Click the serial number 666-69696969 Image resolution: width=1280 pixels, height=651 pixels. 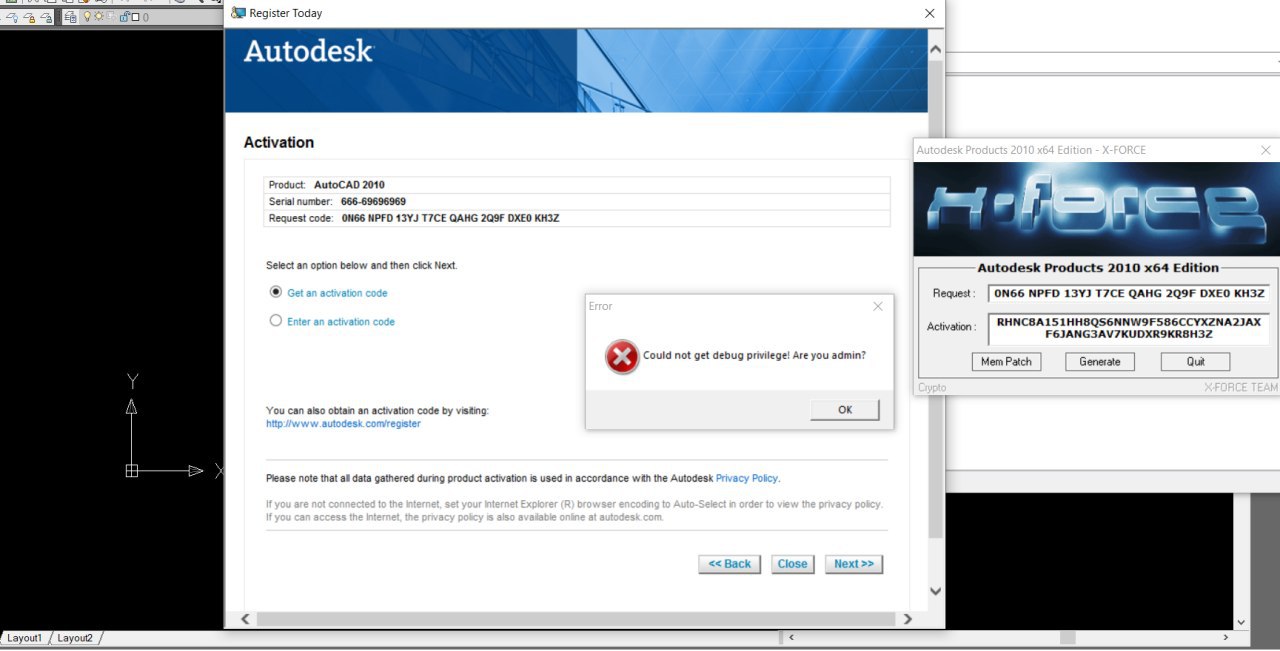[373, 201]
